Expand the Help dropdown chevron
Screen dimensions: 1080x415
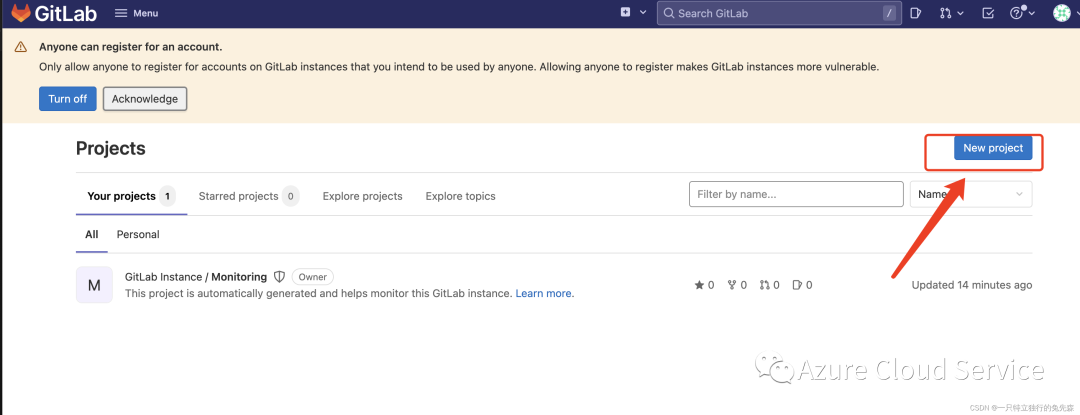(1032, 13)
